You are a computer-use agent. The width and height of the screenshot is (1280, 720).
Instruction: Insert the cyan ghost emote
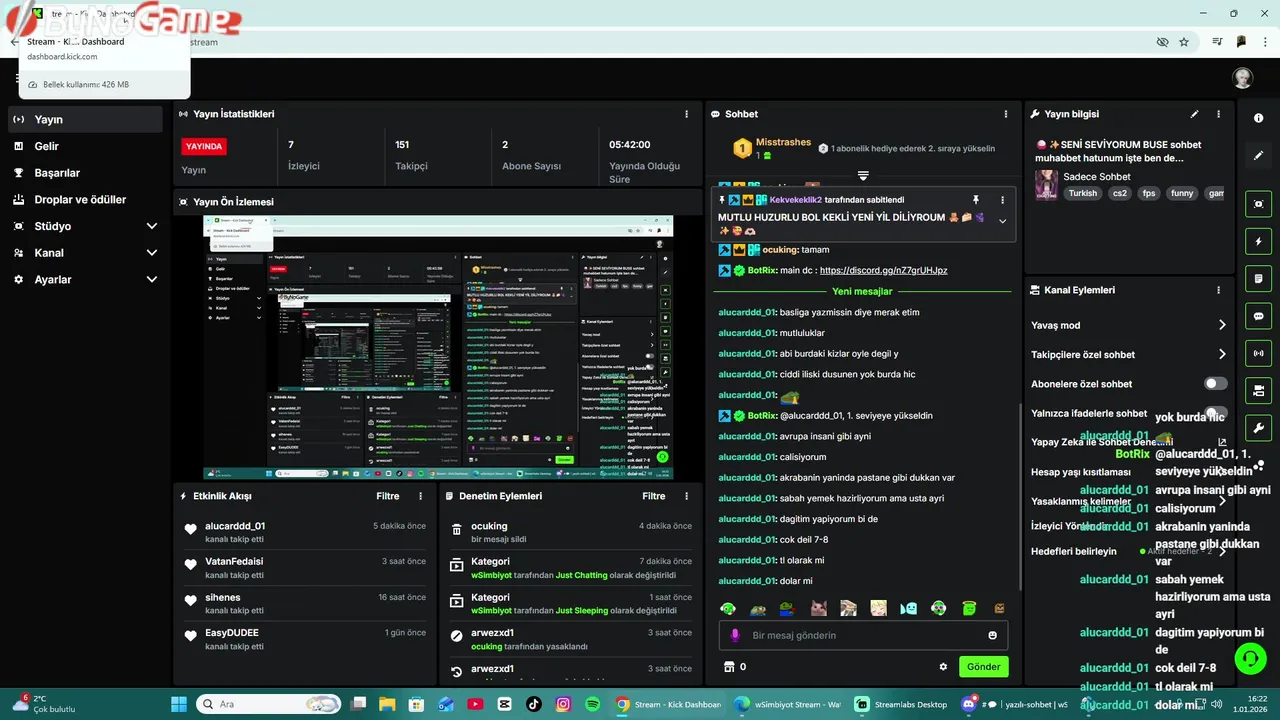tap(908, 608)
